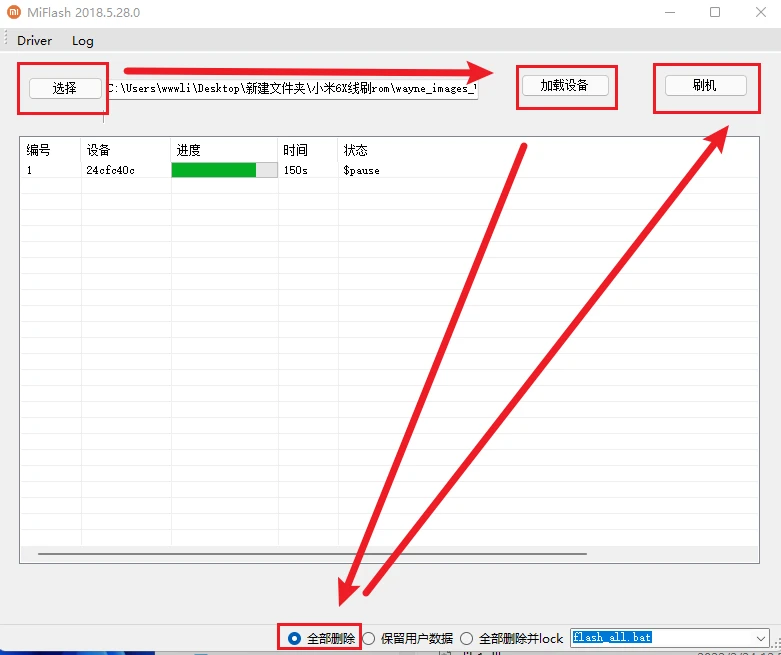
Task: Minimize the MiFlash window
Action: coord(670,12)
